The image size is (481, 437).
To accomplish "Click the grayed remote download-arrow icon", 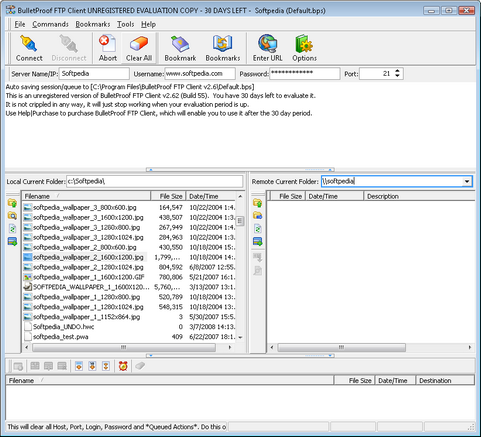I will [258, 257].
